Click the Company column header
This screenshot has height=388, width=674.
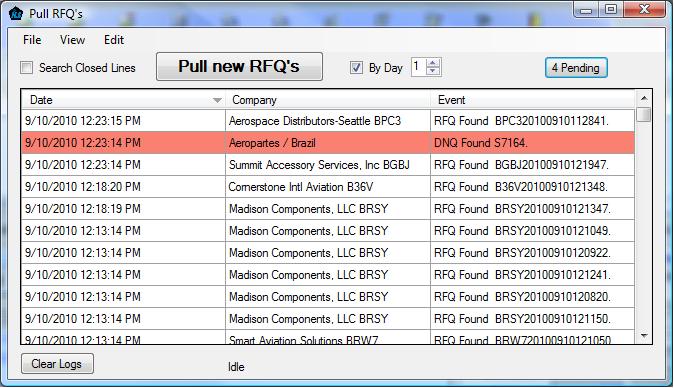click(328, 100)
